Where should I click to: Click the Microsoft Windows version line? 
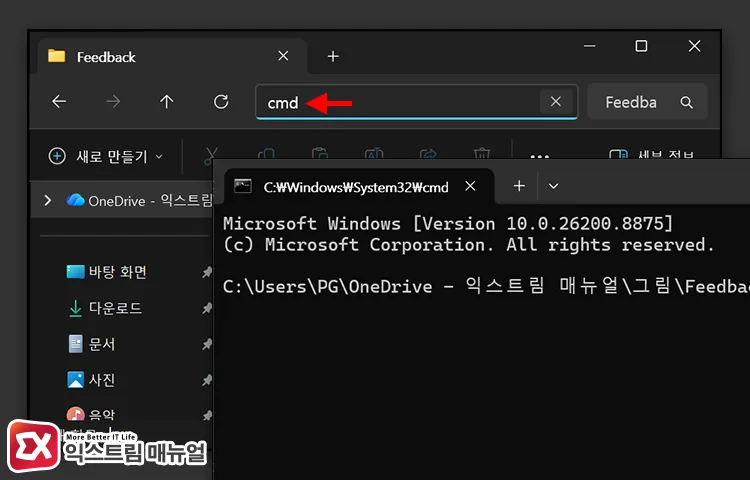tap(448, 223)
